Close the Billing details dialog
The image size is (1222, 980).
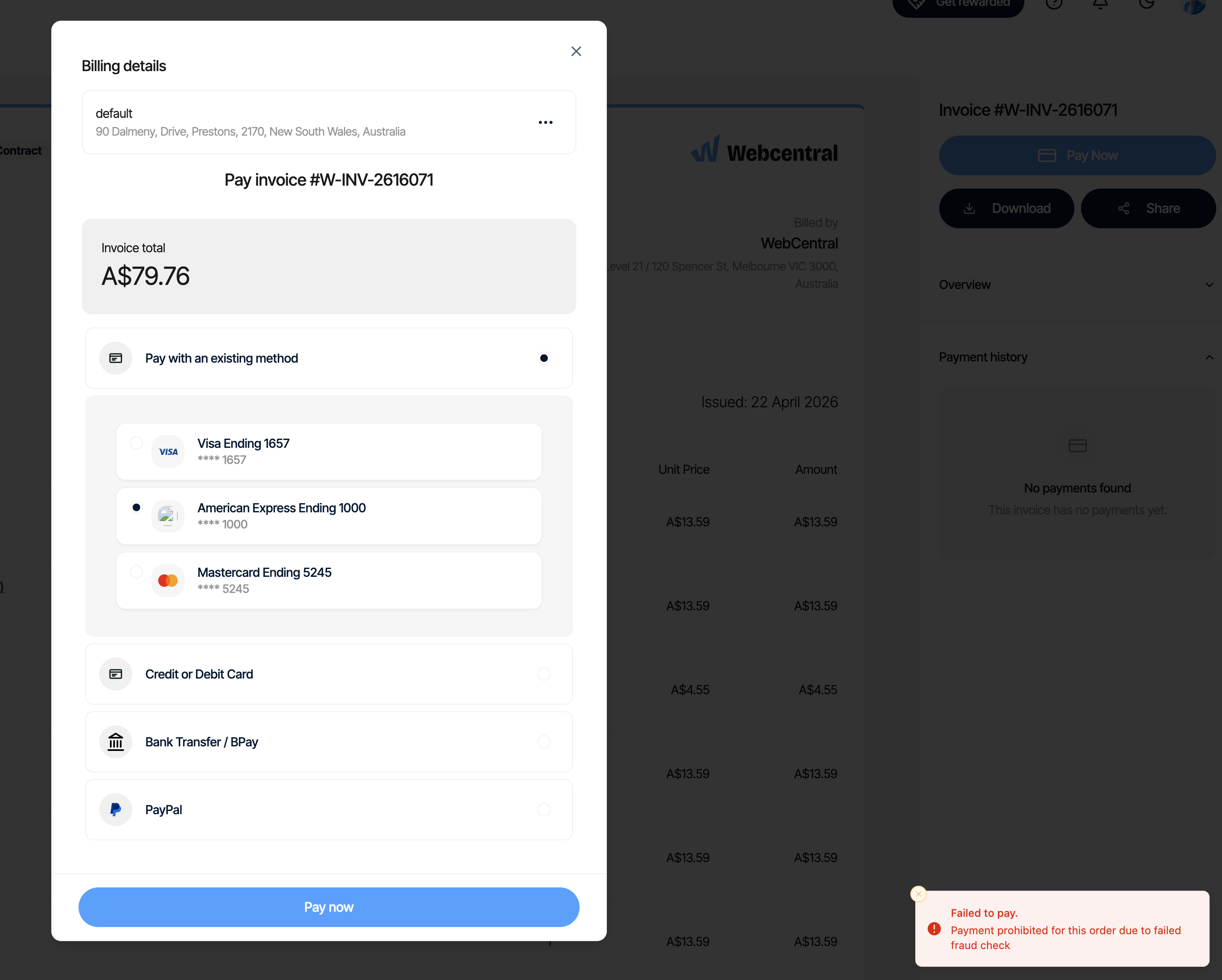click(576, 52)
